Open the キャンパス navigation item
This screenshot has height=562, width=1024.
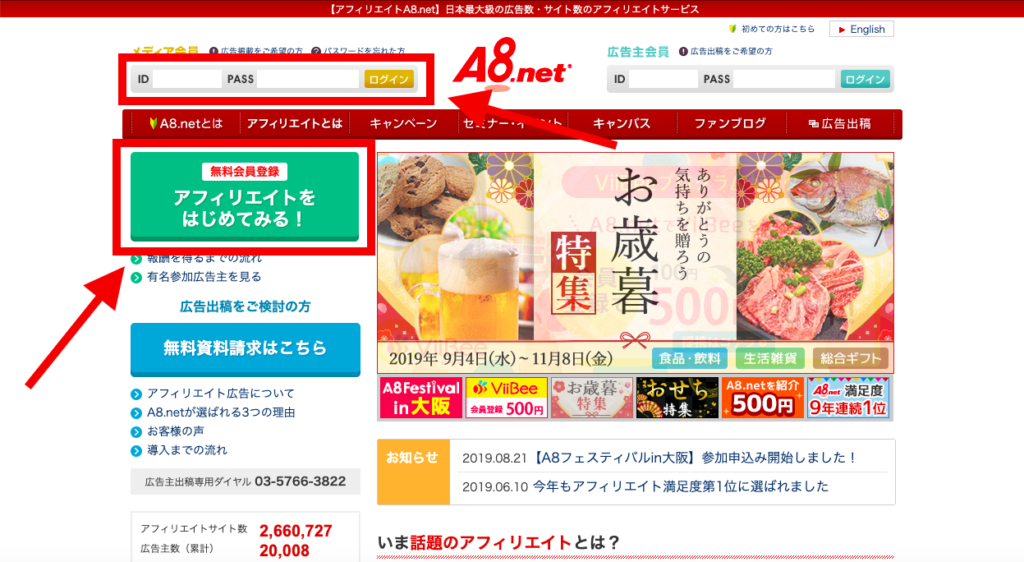click(622, 123)
